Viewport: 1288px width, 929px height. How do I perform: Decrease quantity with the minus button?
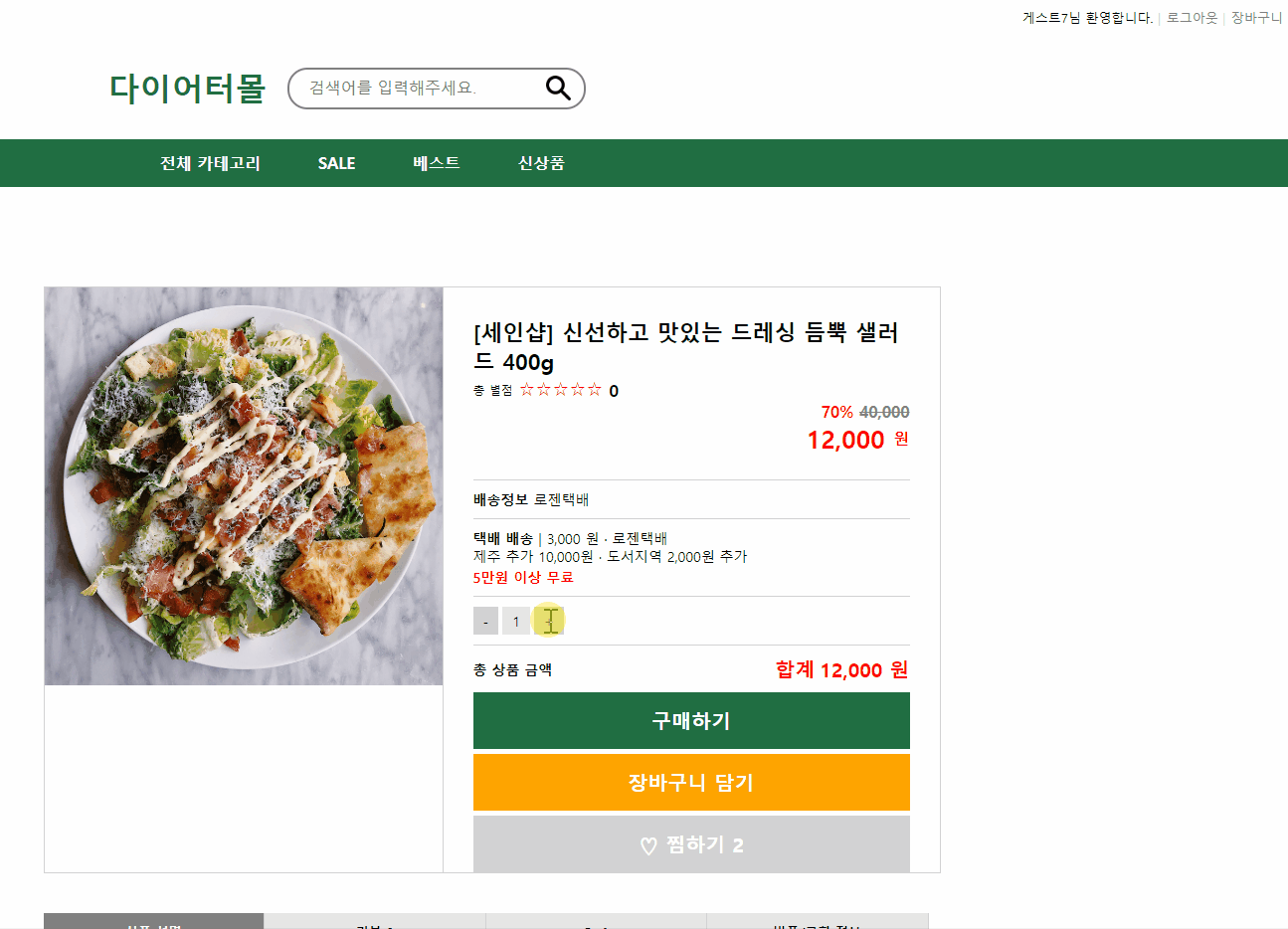click(x=485, y=620)
